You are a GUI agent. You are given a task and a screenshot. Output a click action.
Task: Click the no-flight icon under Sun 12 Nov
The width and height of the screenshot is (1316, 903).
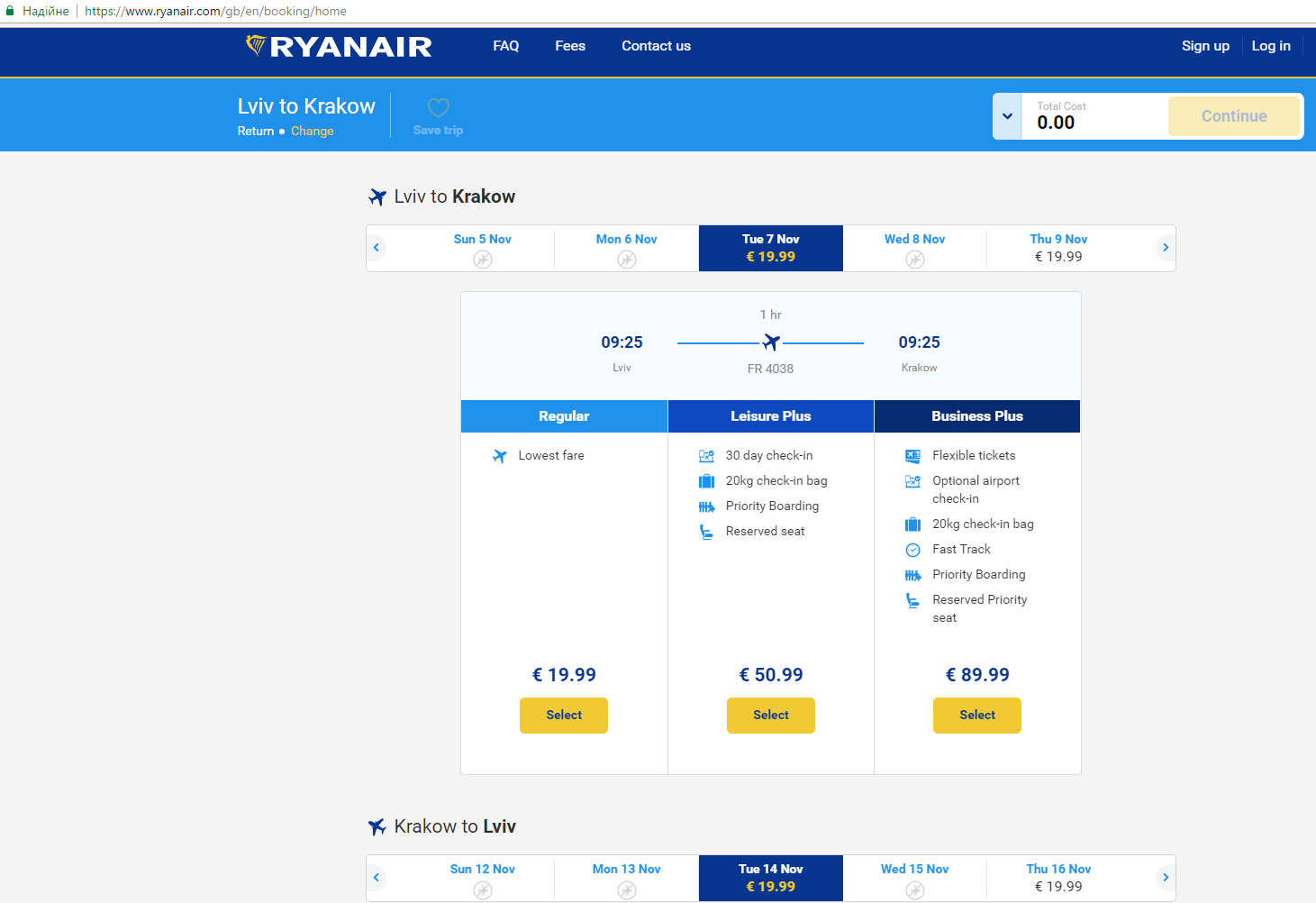pyautogui.click(x=483, y=890)
